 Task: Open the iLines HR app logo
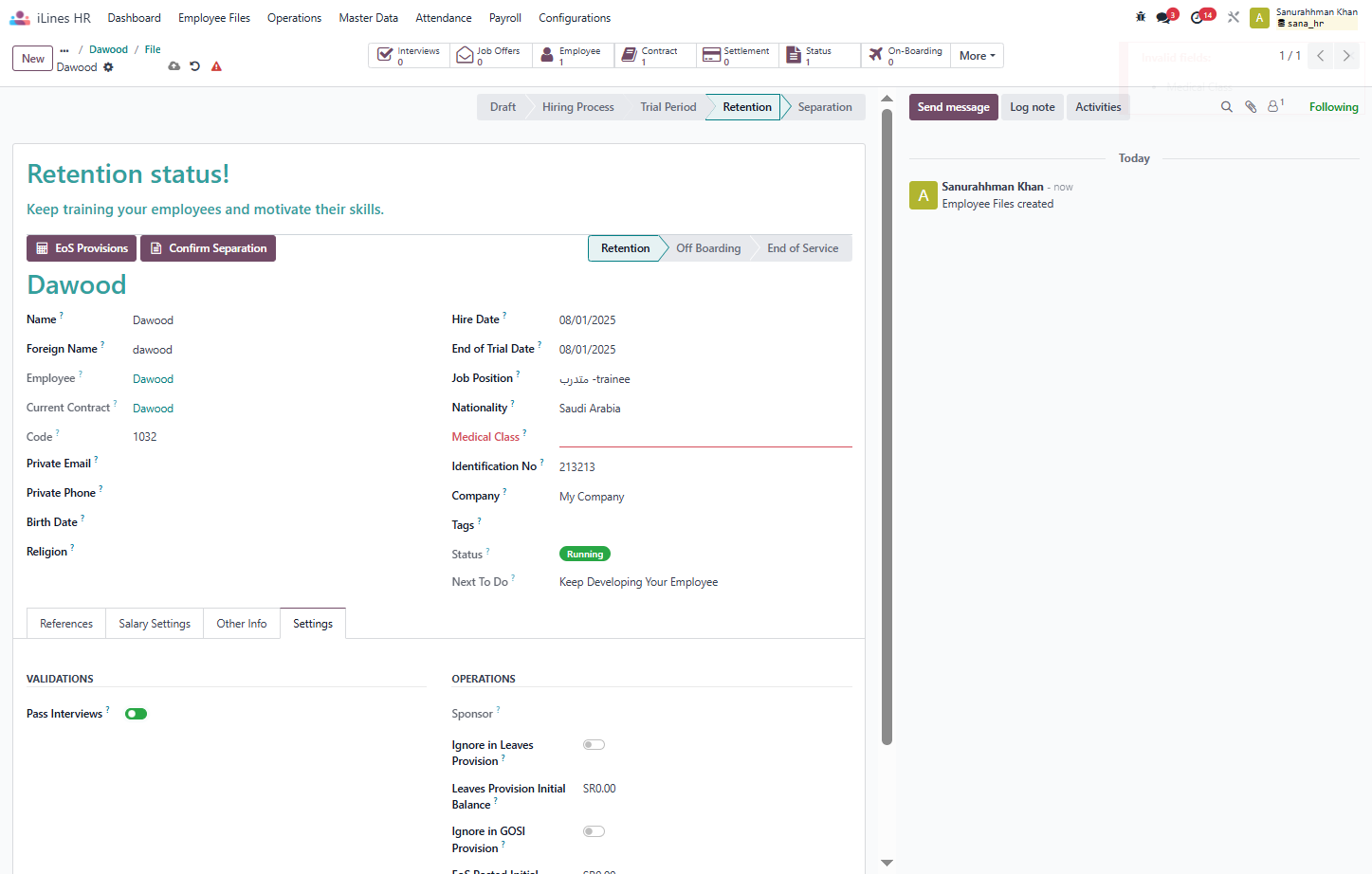point(20,18)
